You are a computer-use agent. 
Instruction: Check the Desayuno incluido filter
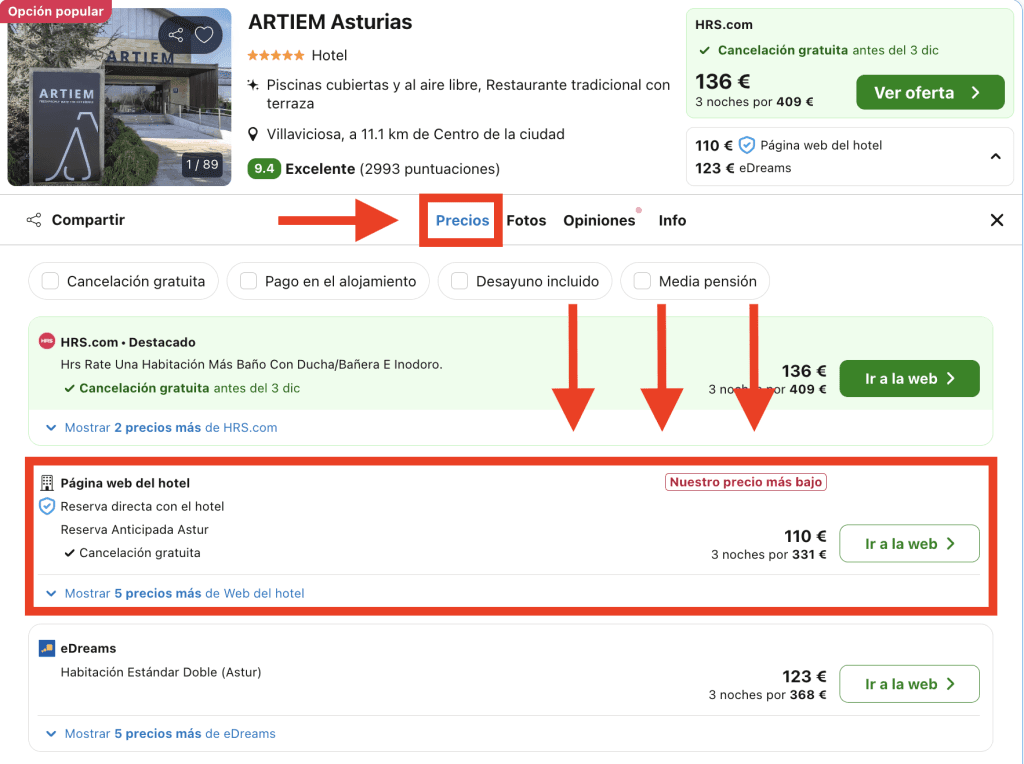[459, 282]
